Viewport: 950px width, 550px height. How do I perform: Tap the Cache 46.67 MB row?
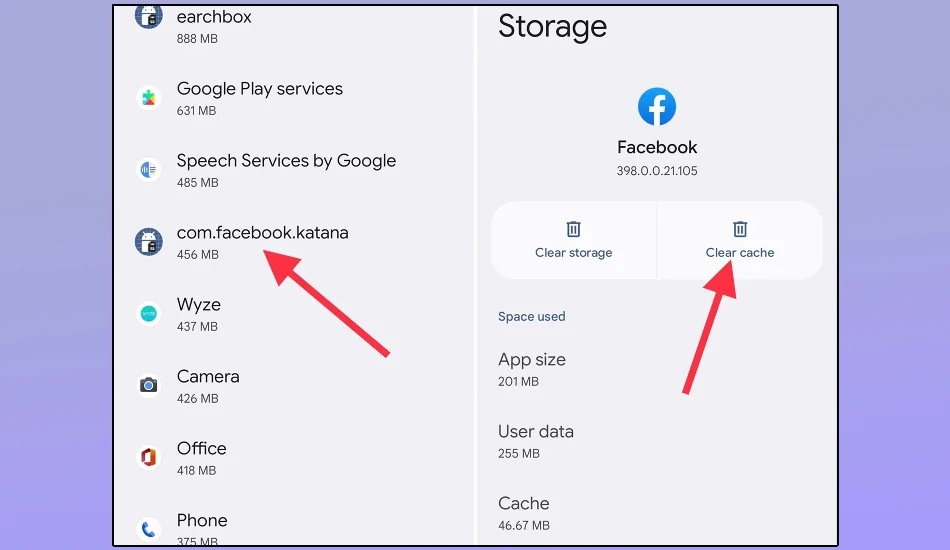(x=657, y=513)
